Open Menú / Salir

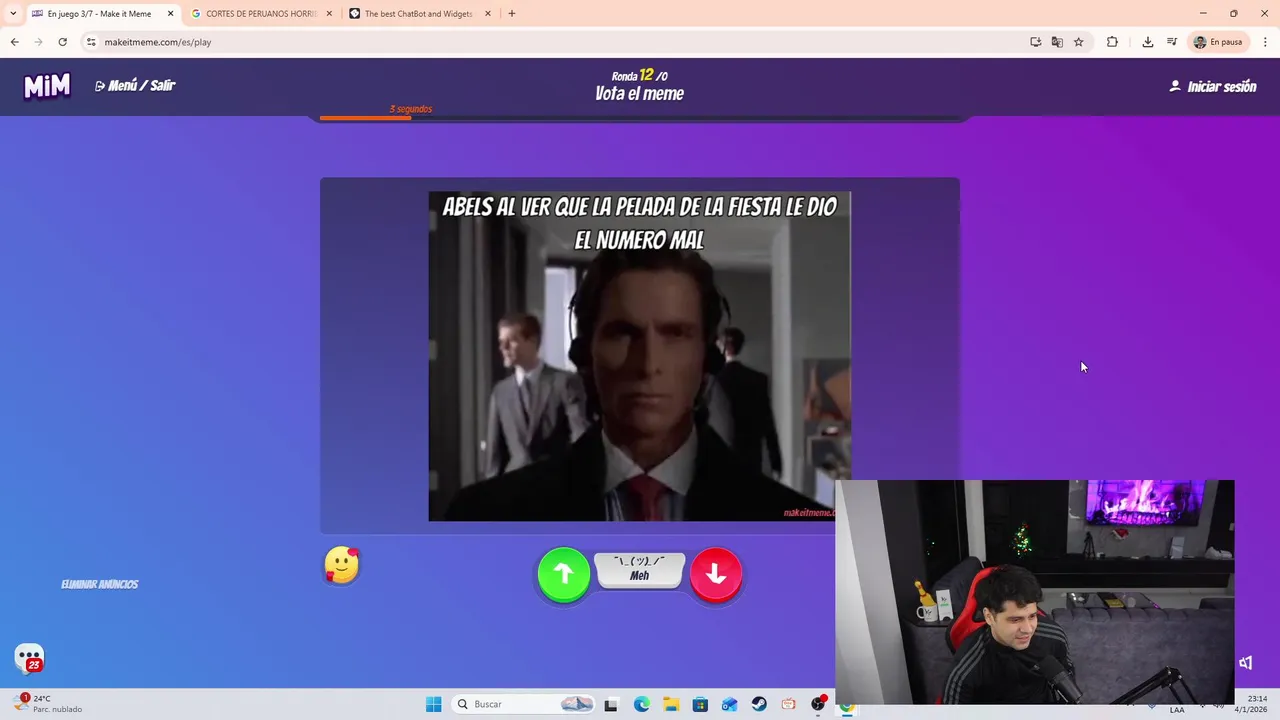tap(135, 86)
